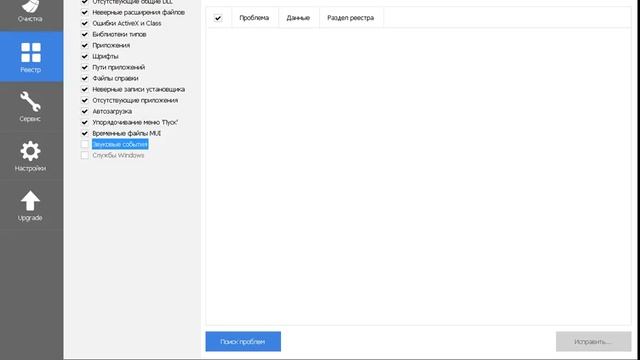Toggle 'Файлы справки' checkbox
Viewport: 640px width, 360px height.
click(84, 78)
